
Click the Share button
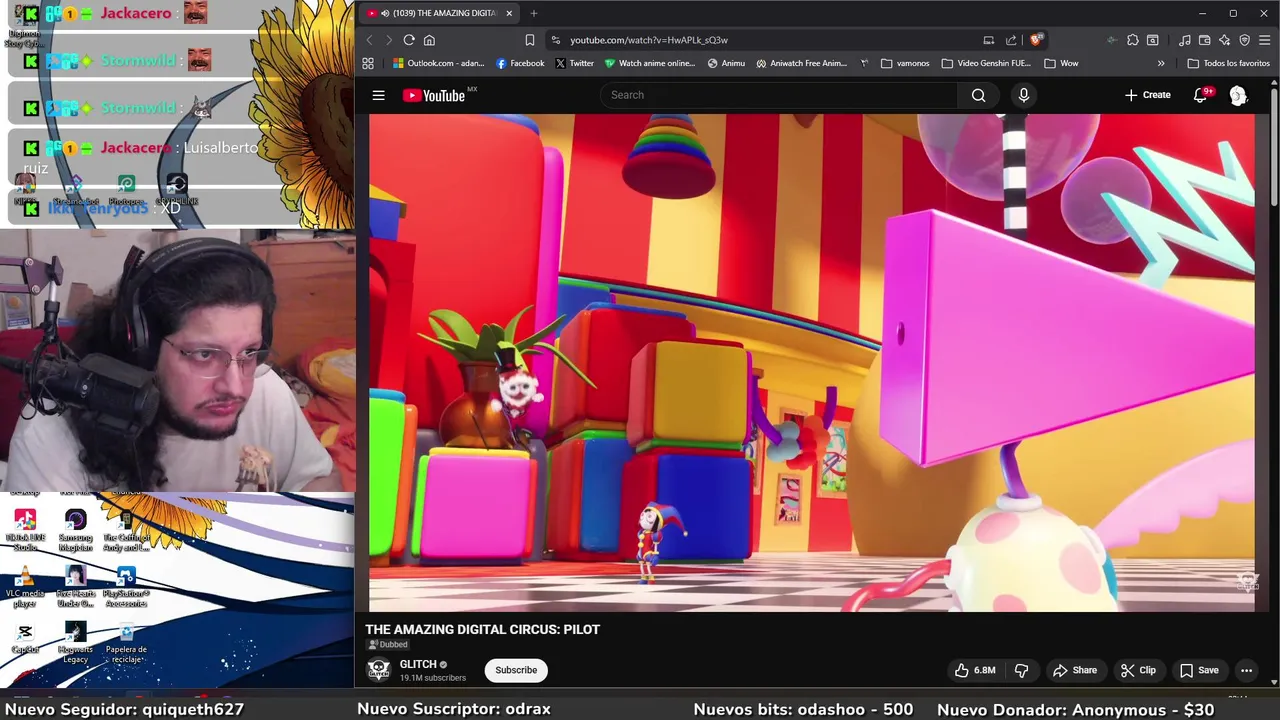pyautogui.click(x=1074, y=670)
